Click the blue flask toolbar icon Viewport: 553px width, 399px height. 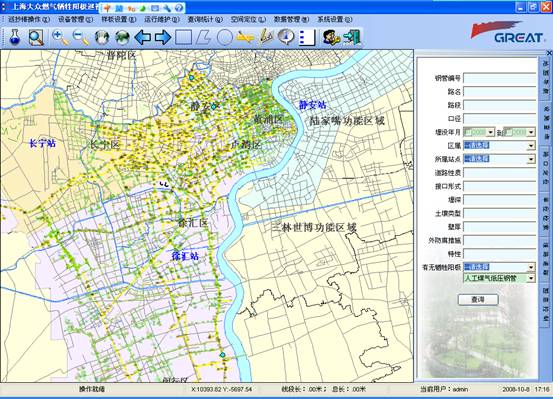pos(14,37)
